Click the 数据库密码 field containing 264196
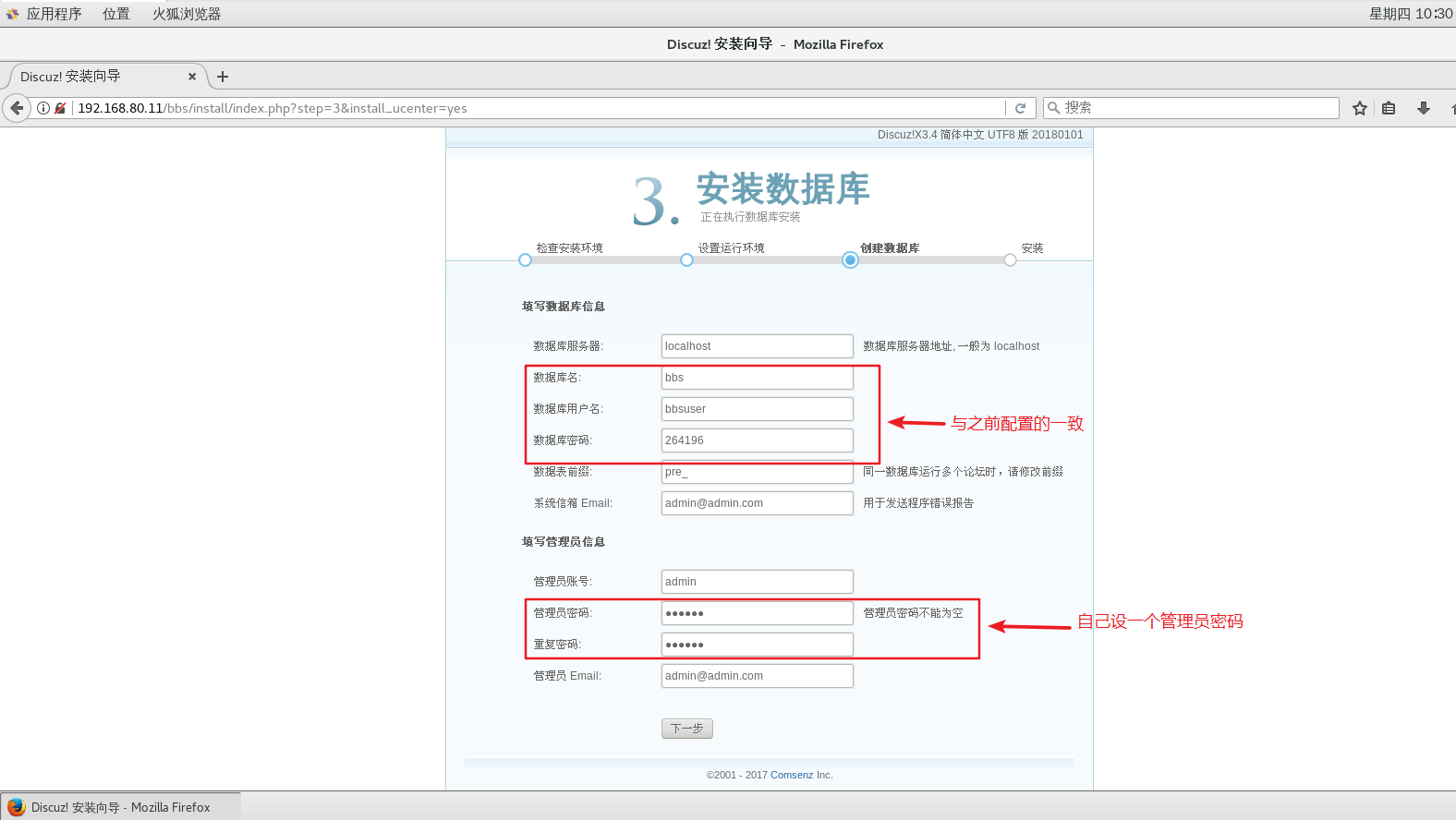Screen dimensions: 1456x820 pos(758,440)
